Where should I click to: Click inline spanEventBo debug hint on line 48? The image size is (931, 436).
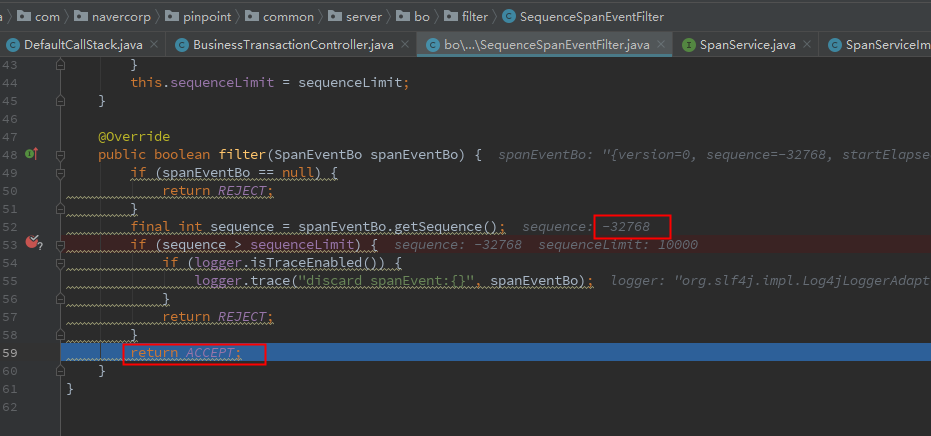tap(714, 155)
